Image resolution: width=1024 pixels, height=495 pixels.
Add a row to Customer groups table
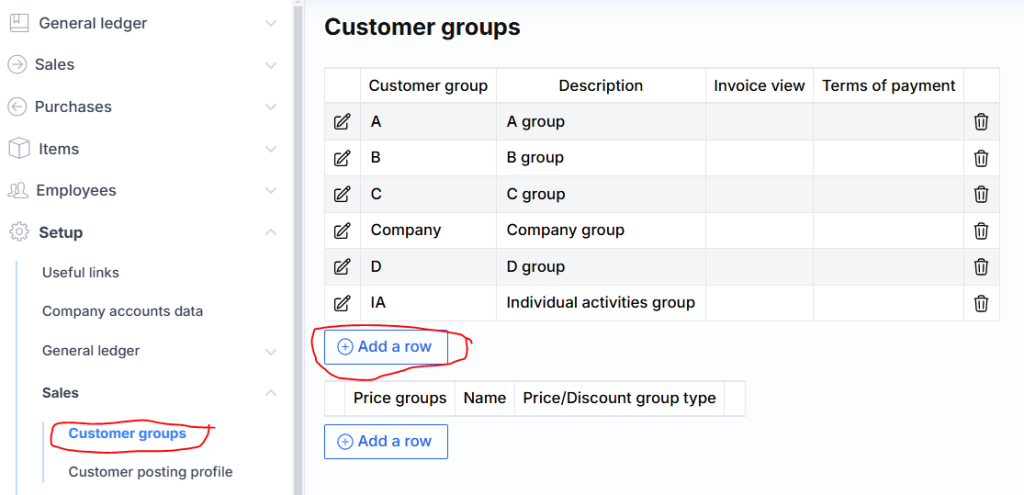(385, 347)
